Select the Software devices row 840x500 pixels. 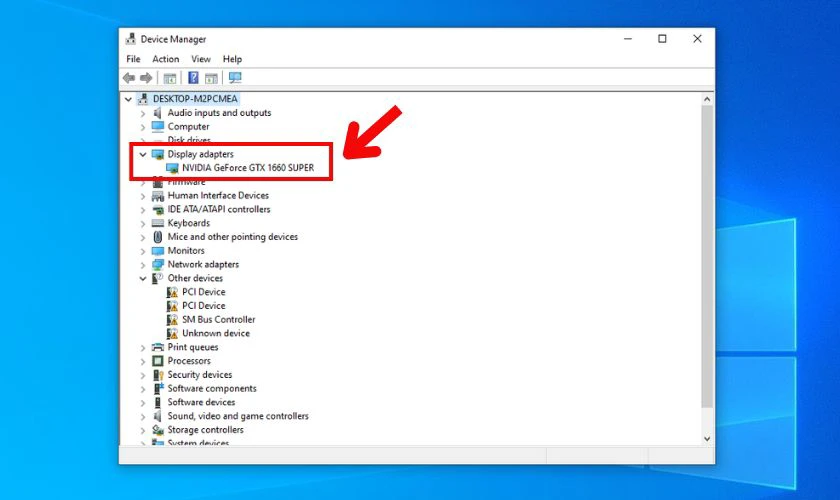tap(201, 402)
